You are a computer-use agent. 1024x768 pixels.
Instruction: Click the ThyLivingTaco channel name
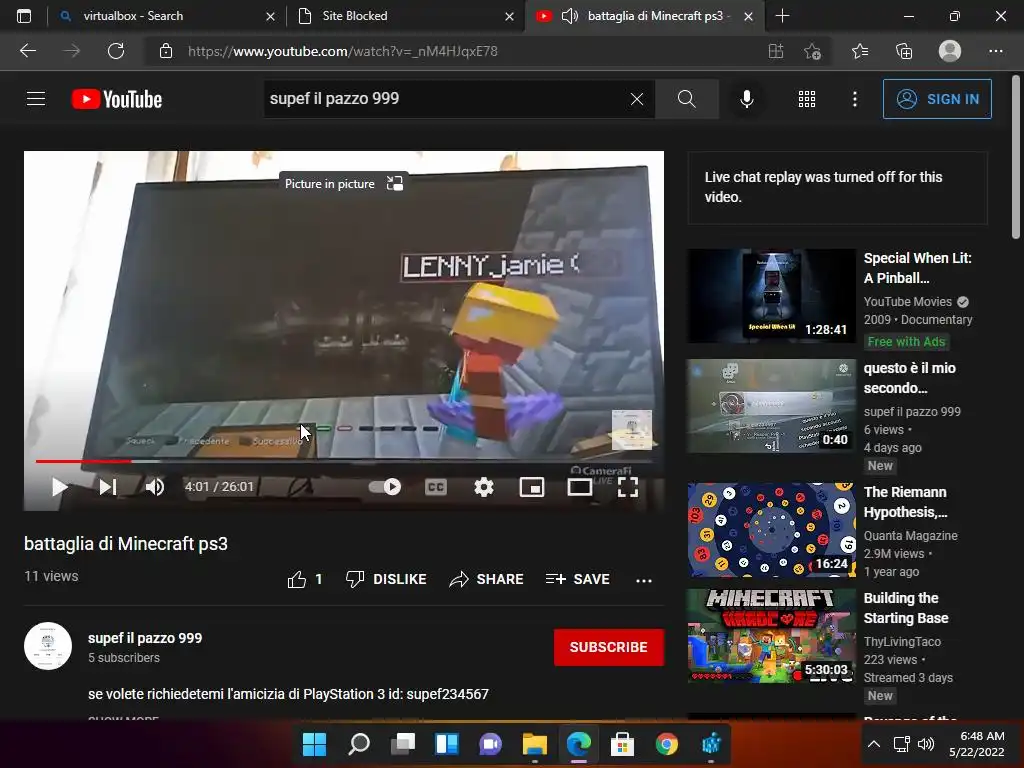point(902,642)
